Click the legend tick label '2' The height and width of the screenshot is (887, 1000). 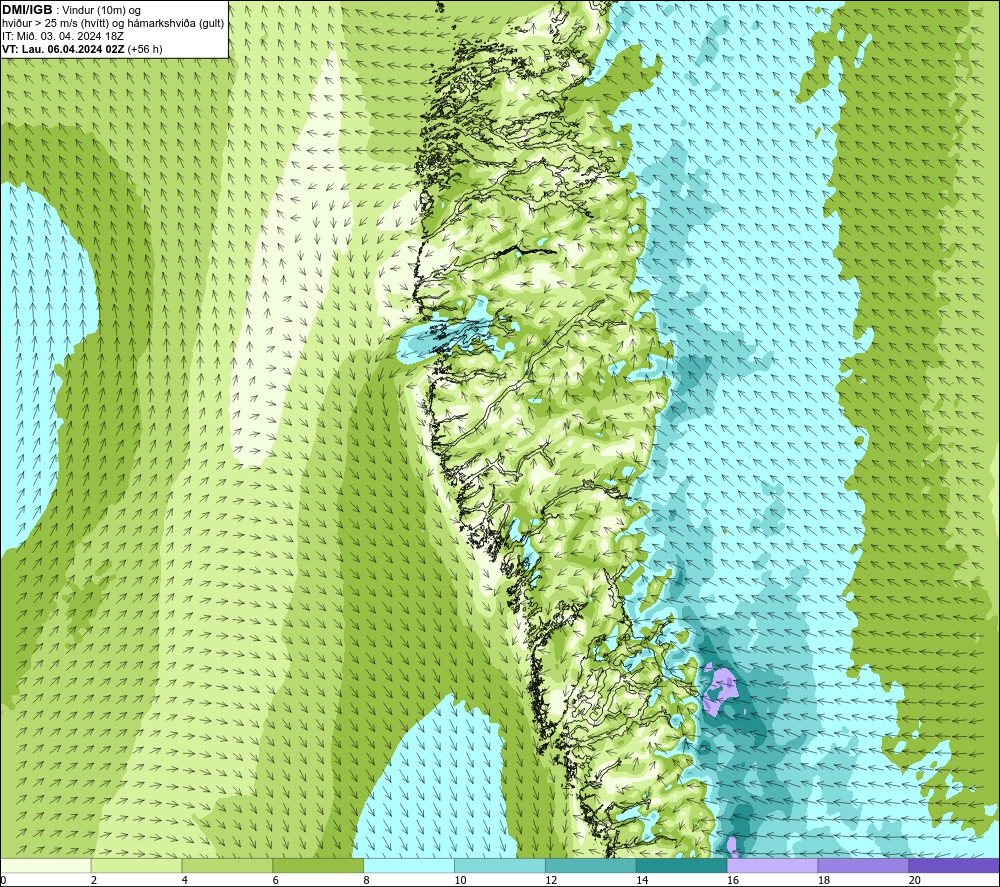click(x=94, y=880)
